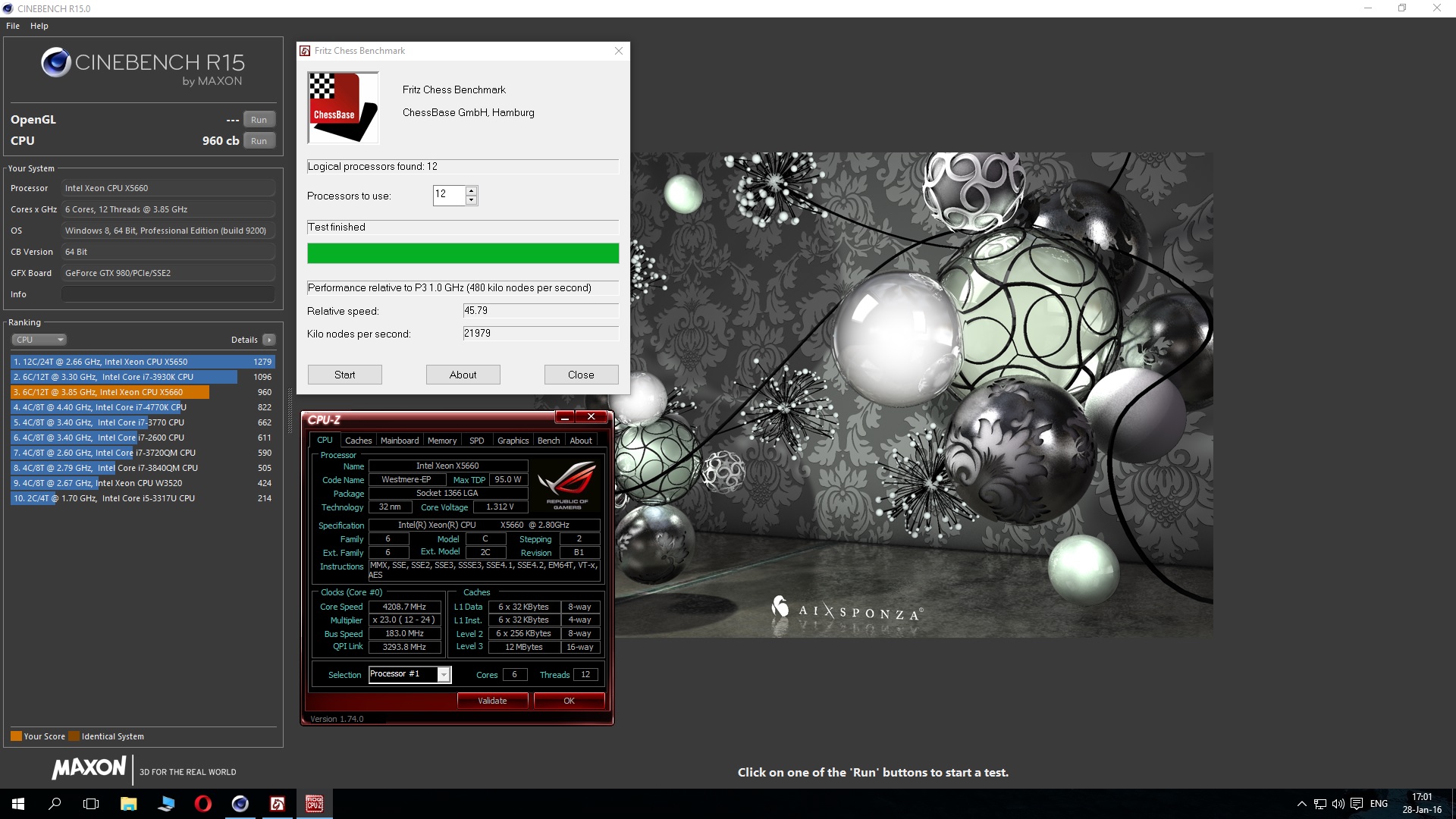1456x819 pixels.
Task: Expand the Details arrow in Ranking
Action: click(269, 340)
